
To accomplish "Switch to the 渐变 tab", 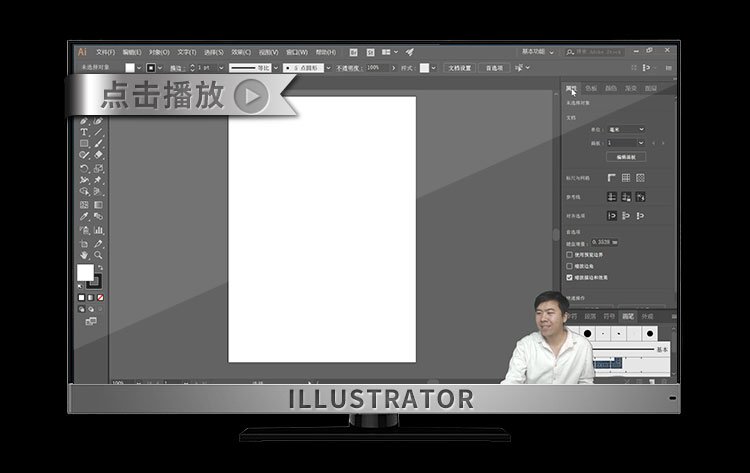I will 631,88.
